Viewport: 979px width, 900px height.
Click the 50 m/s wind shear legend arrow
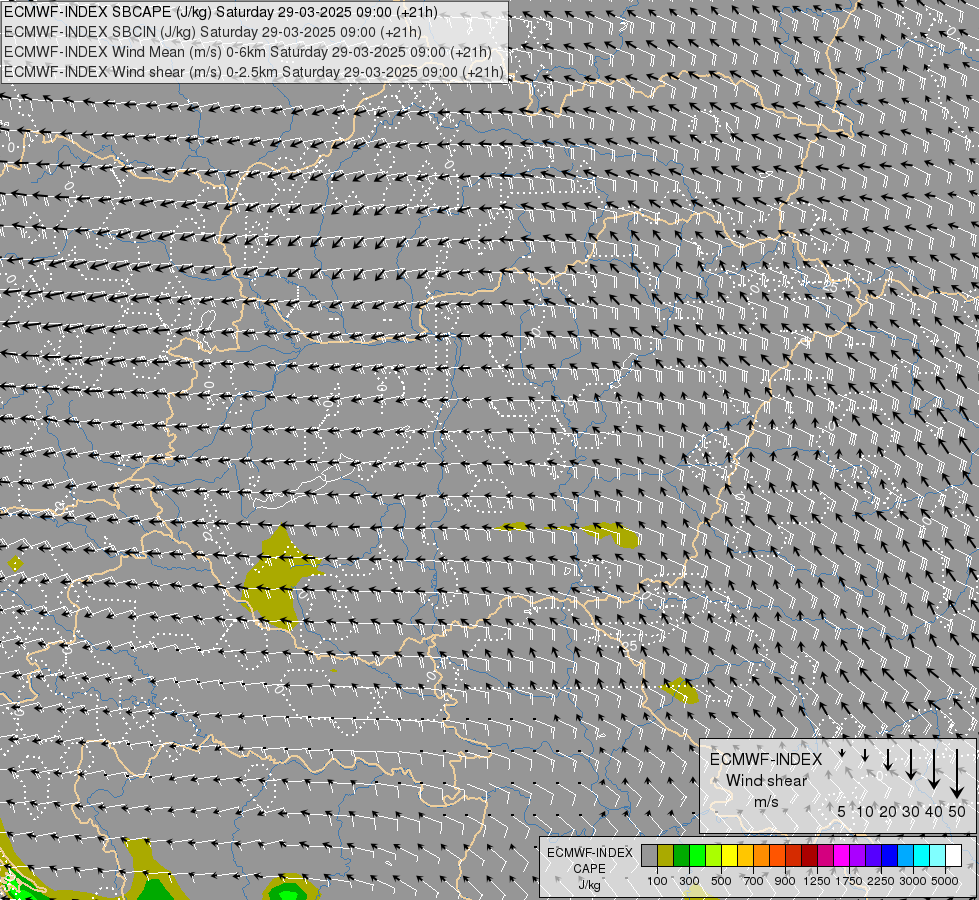[x=957, y=773]
